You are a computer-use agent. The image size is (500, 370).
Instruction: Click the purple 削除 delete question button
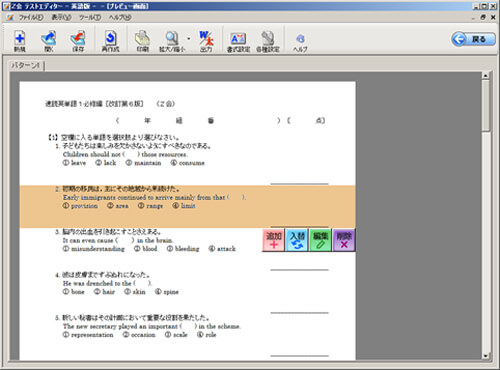coord(344,240)
